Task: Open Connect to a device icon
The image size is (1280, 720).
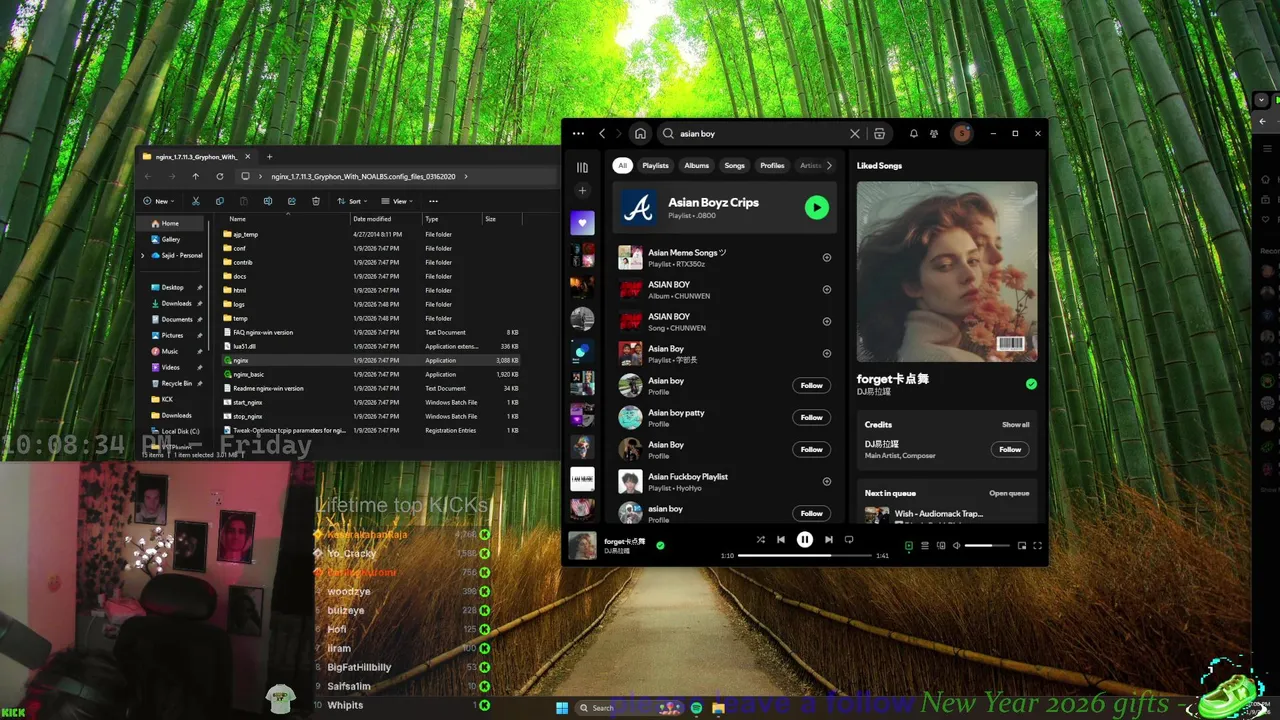Action: point(941,546)
